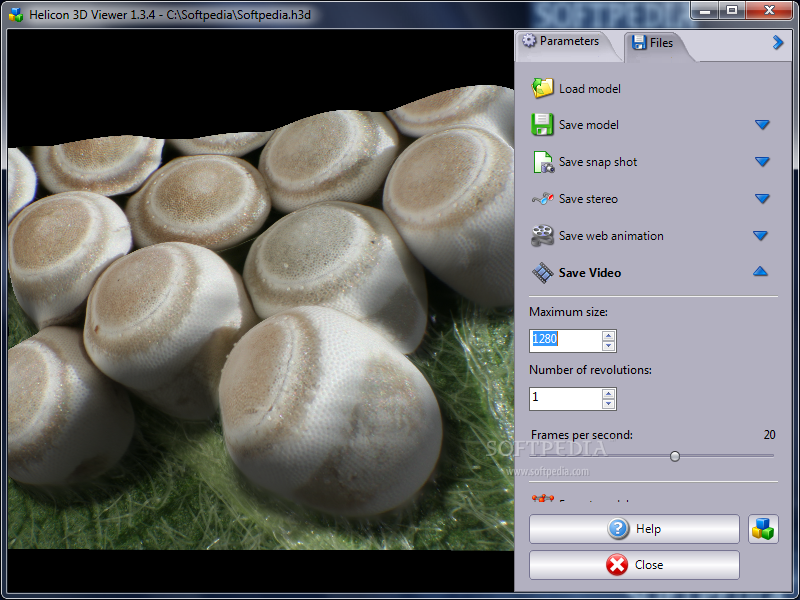Click the gear icon on the Parameters tab
Viewport: 800px width, 600px height.
(x=530, y=40)
